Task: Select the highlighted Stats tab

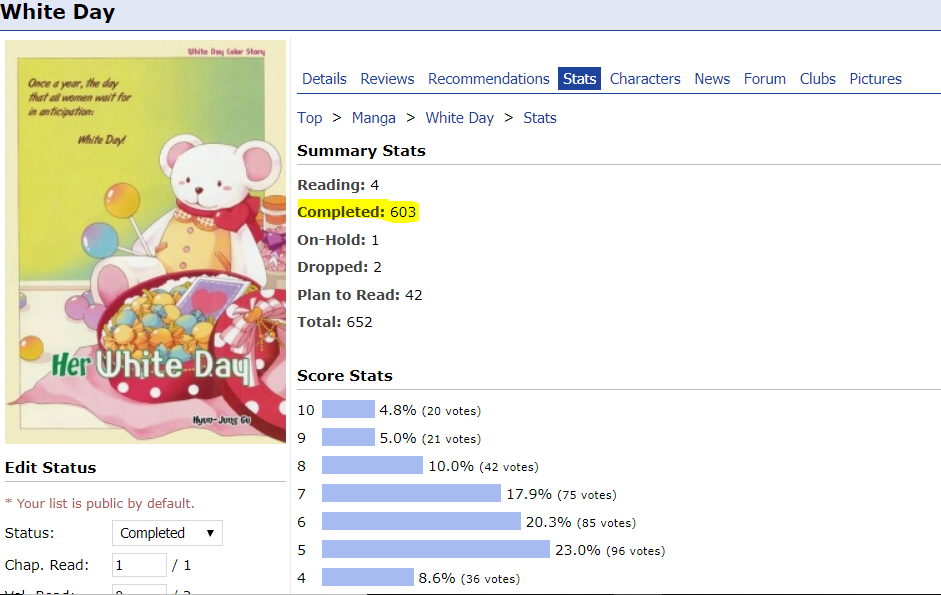Action: (580, 79)
